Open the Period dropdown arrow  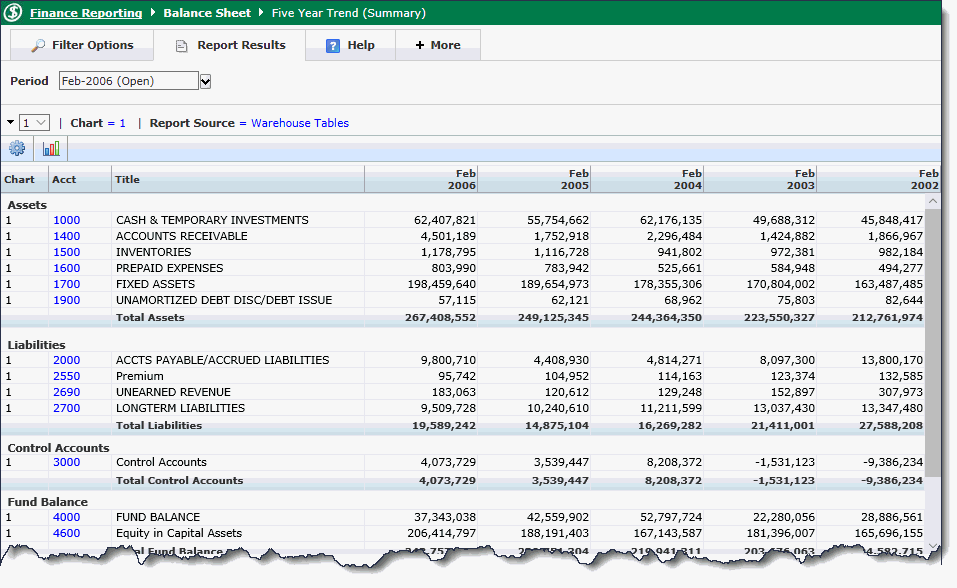pos(205,81)
